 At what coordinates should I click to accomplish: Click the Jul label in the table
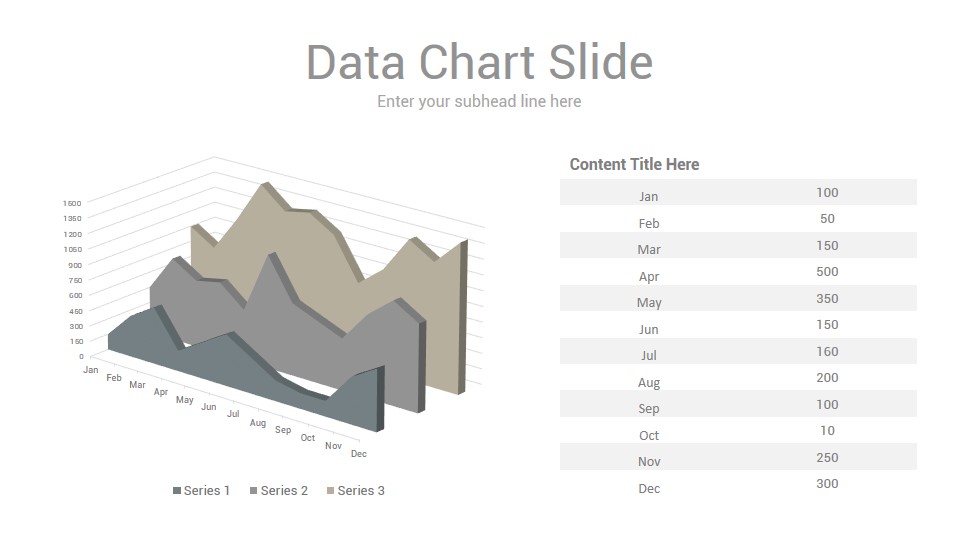tap(649, 356)
